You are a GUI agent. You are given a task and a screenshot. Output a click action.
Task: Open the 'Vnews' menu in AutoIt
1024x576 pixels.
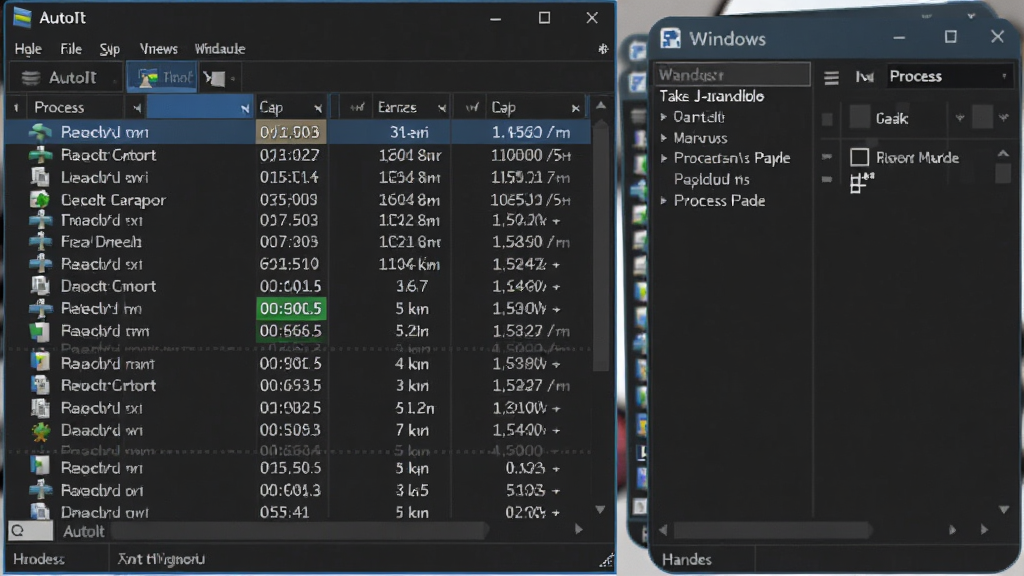click(159, 49)
